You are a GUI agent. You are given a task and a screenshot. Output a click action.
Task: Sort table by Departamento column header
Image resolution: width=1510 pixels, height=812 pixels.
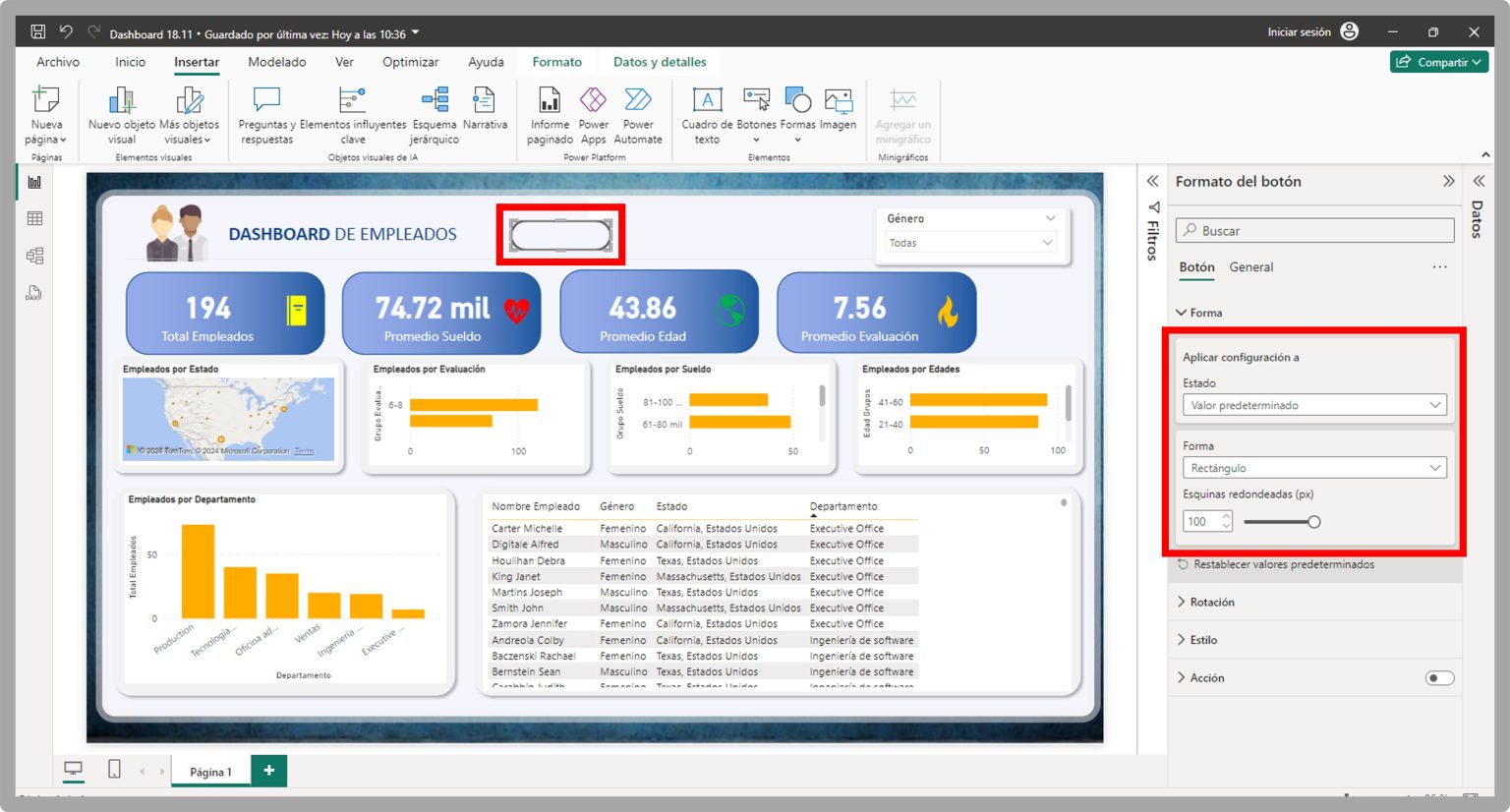tap(843, 506)
